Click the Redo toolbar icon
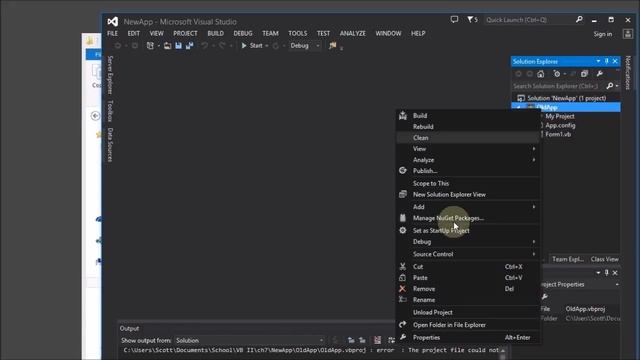Image resolution: width=640 pixels, height=360 pixels. tap(222, 46)
